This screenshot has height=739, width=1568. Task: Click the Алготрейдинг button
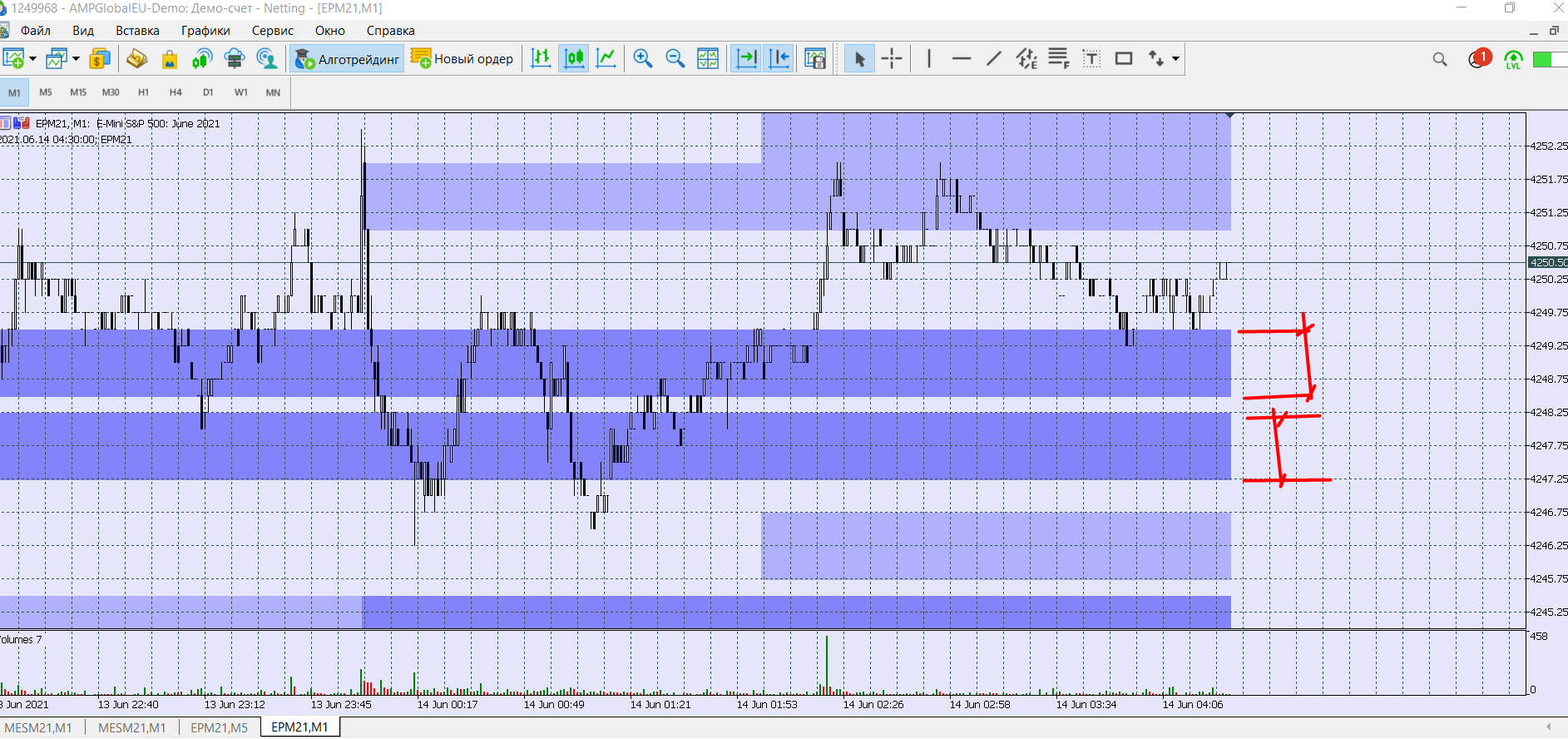[347, 58]
